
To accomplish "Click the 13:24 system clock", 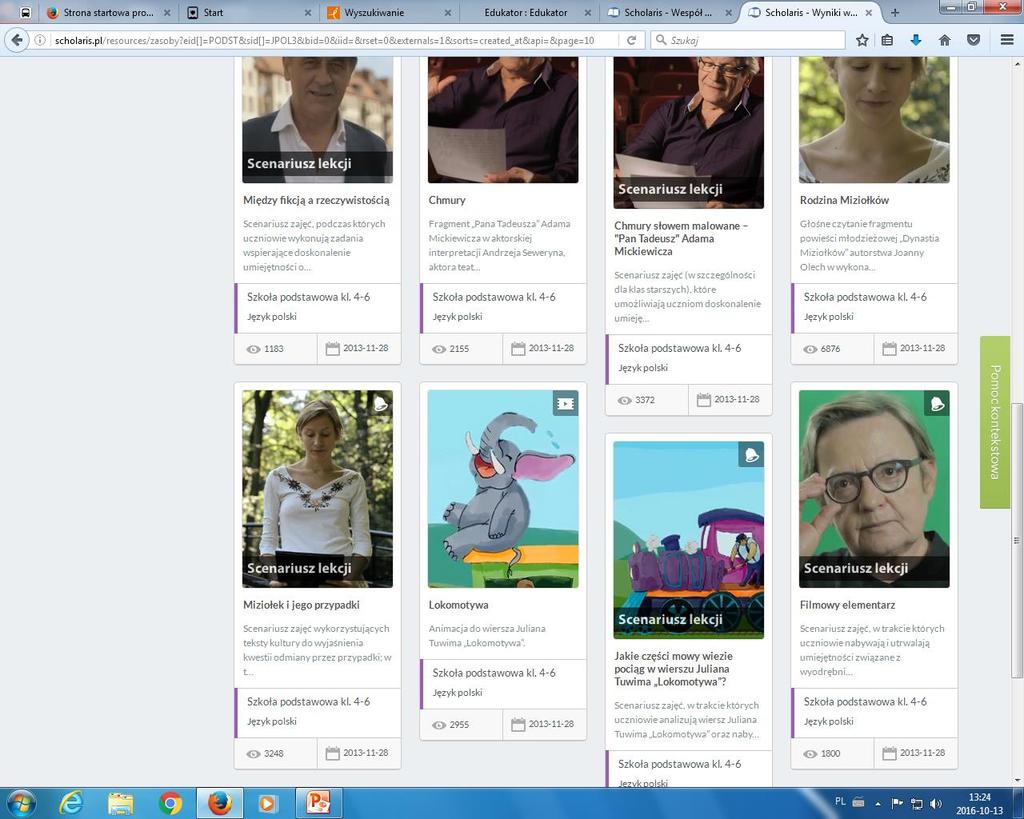I will tap(980, 797).
